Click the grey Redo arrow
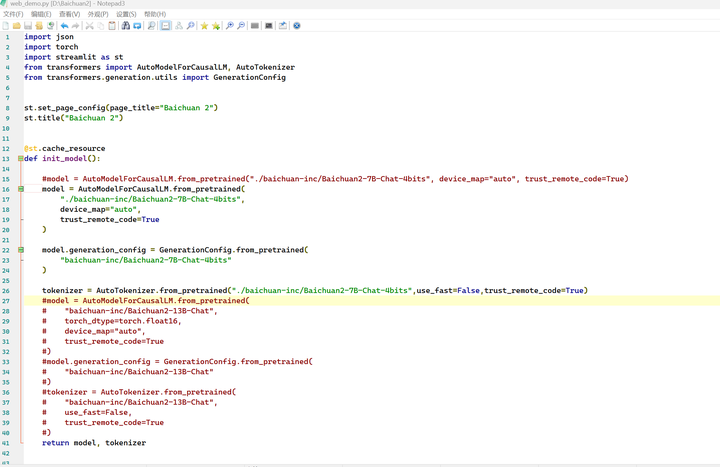Viewport: 720px width, 467px height. point(76,26)
